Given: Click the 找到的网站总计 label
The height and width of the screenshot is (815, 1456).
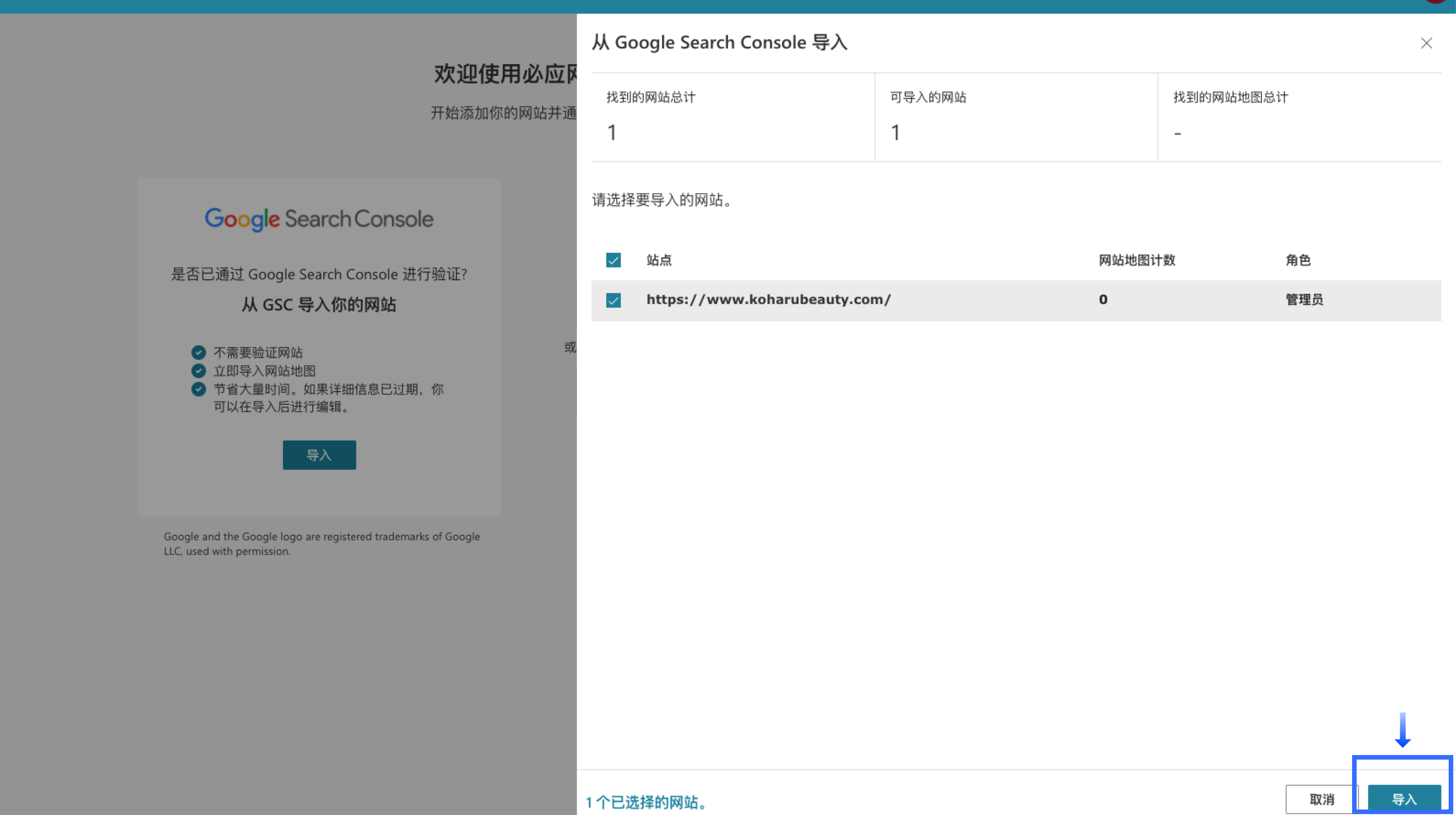Looking at the screenshot, I should [651, 97].
